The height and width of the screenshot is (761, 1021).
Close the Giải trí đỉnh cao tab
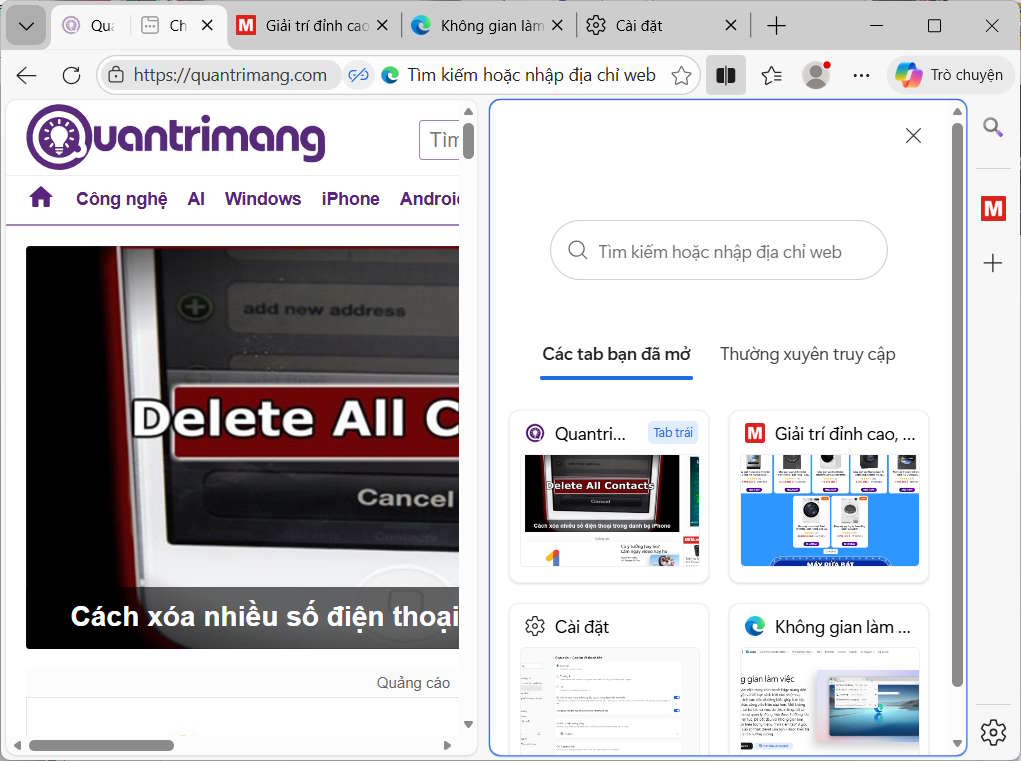point(383,25)
